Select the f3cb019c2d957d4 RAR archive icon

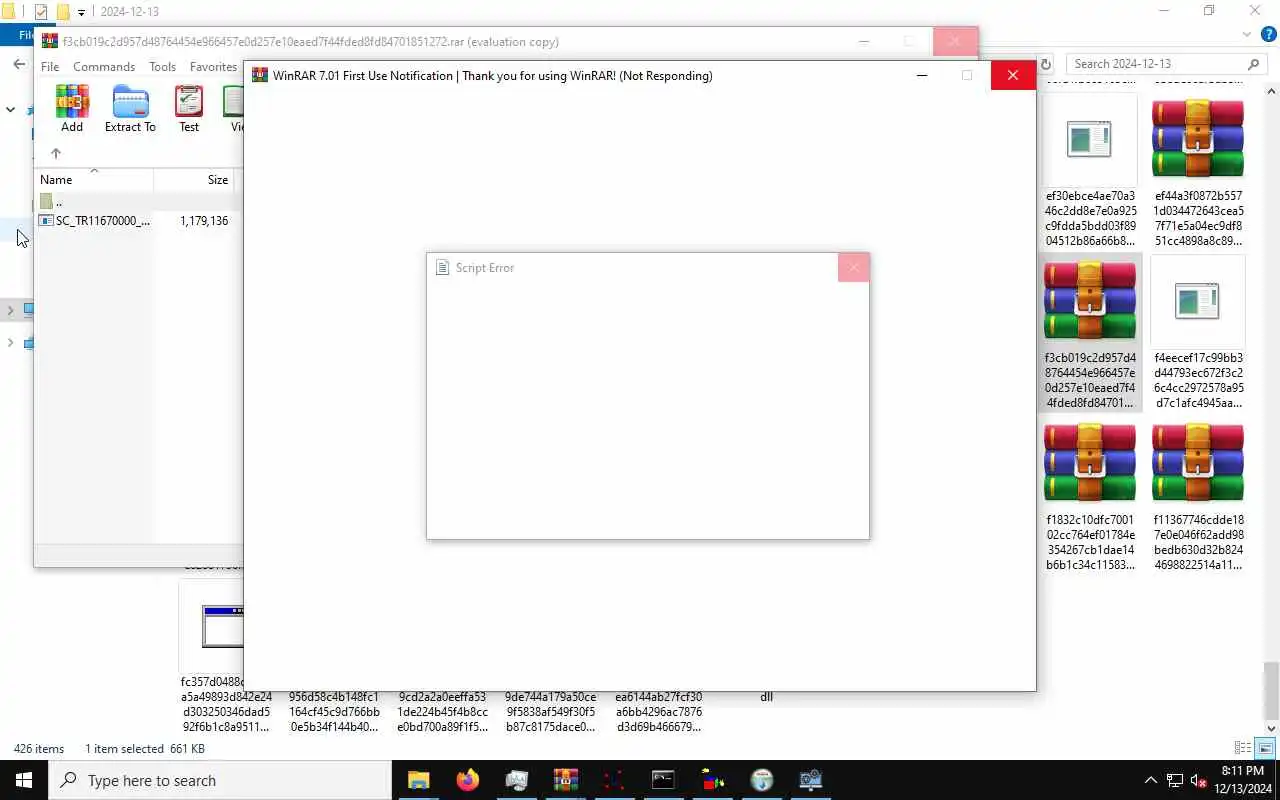click(1090, 301)
